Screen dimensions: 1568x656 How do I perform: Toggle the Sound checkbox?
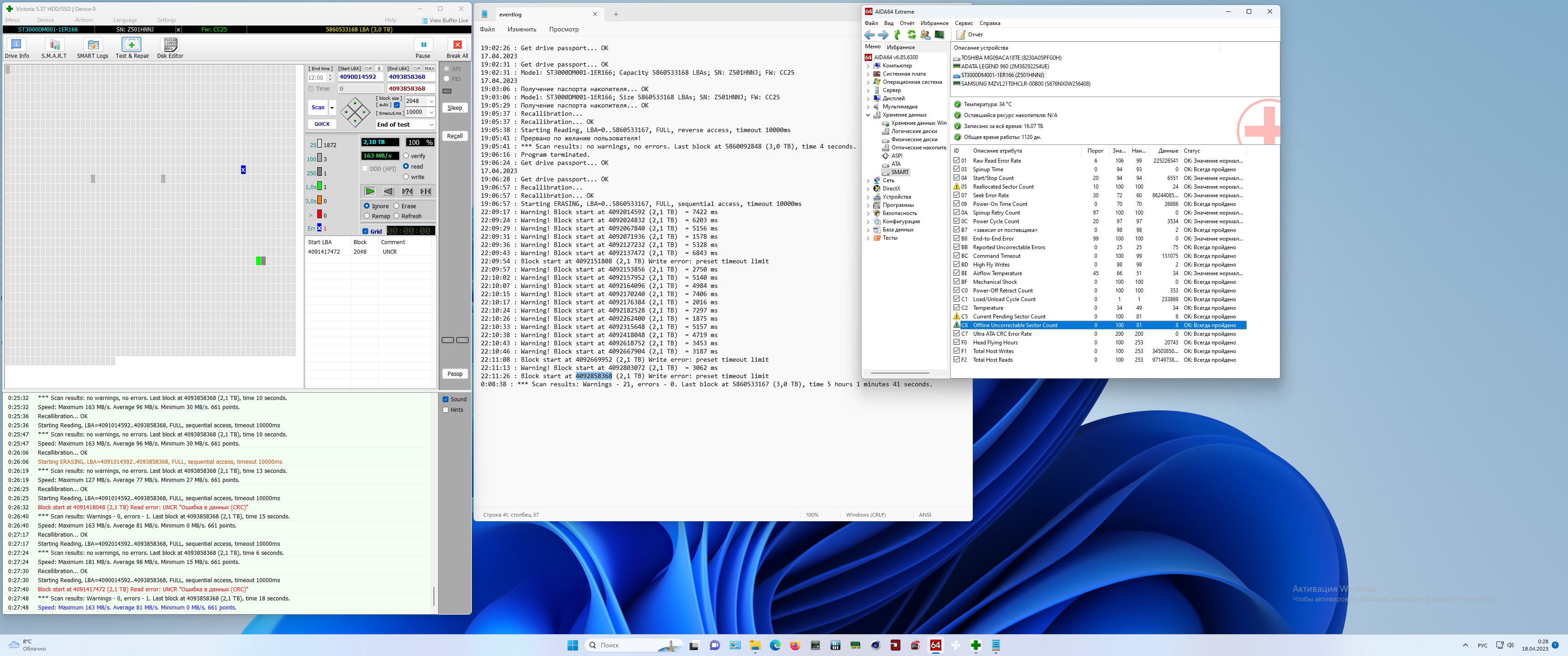[446, 399]
